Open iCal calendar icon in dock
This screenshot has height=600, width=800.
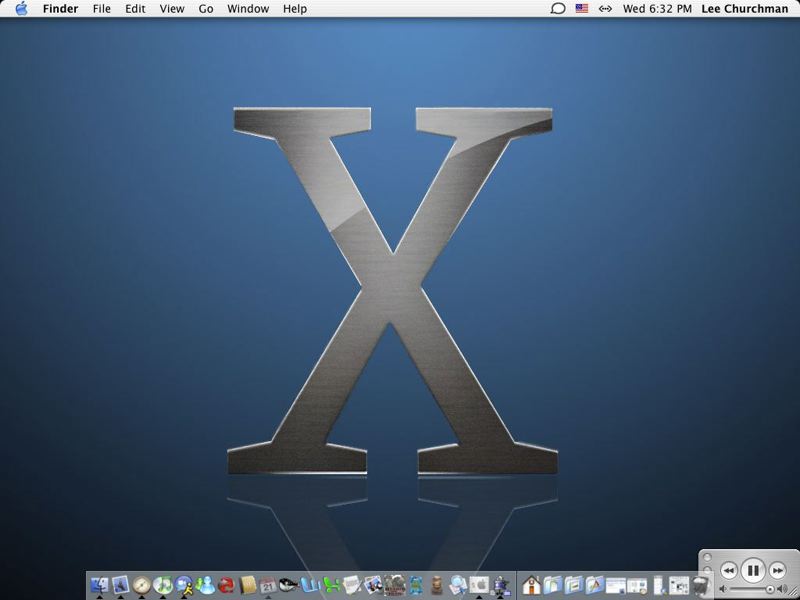pyautogui.click(x=268, y=586)
